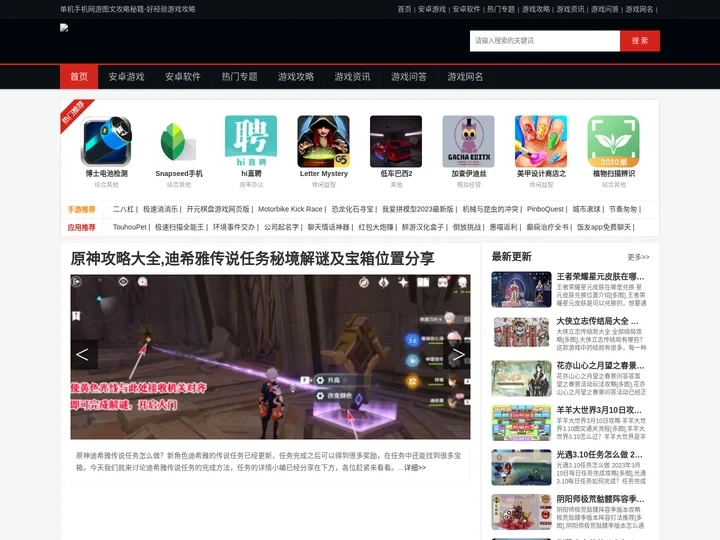Click 我爱拼模型2023最新版 link
The width and height of the screenshot is (720, 540).
pos(418,209)
